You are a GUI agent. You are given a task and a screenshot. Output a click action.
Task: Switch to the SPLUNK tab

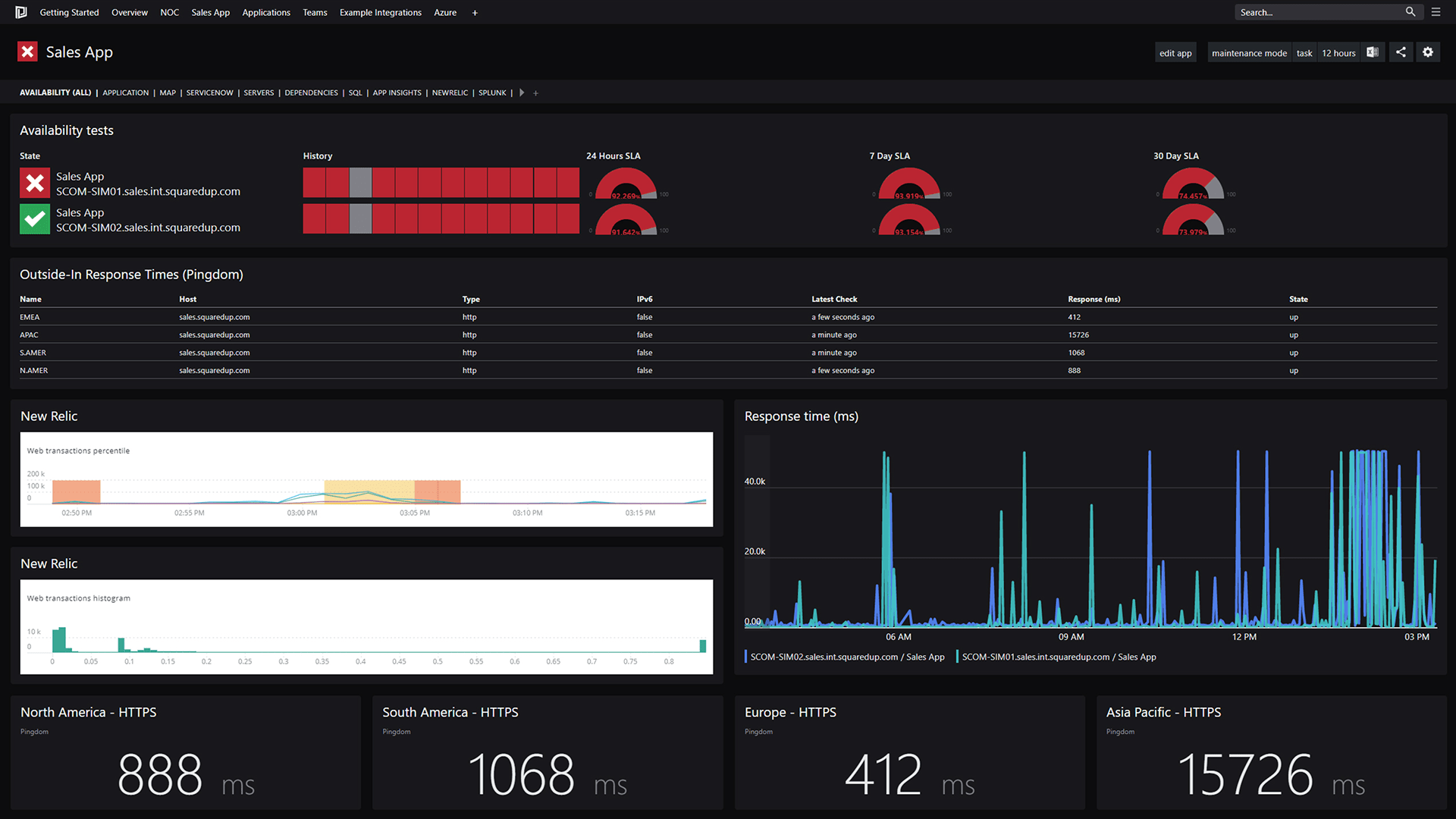click(492, 93)
